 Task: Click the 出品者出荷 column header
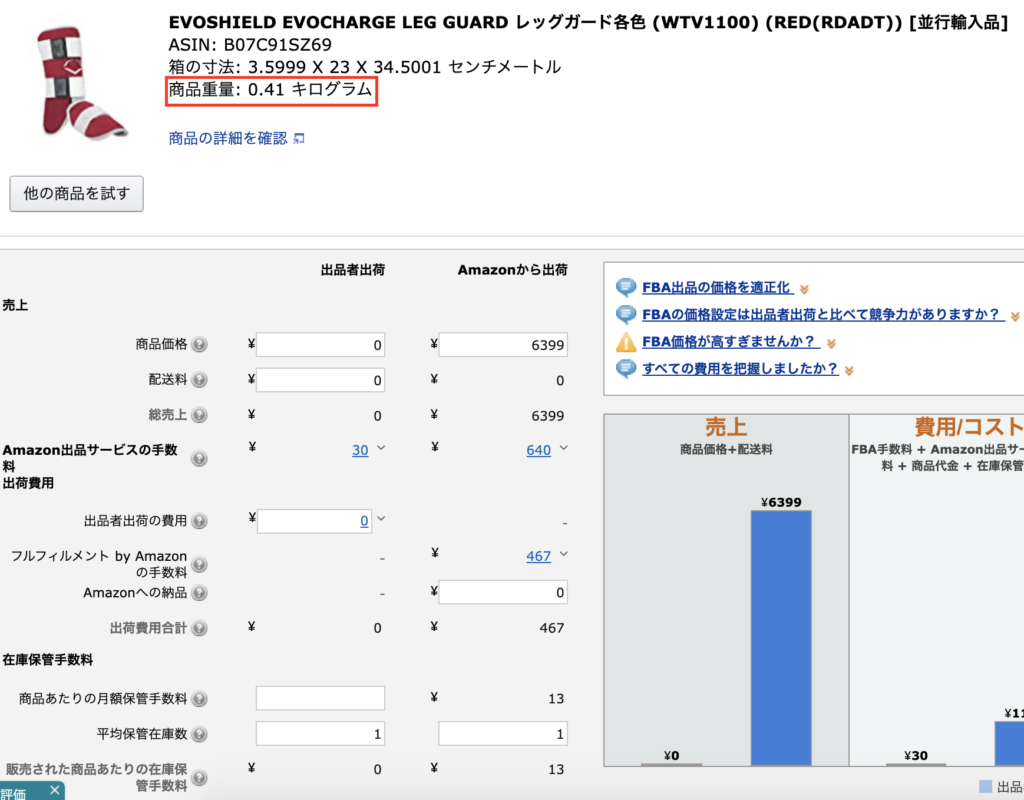coord(353,270)
